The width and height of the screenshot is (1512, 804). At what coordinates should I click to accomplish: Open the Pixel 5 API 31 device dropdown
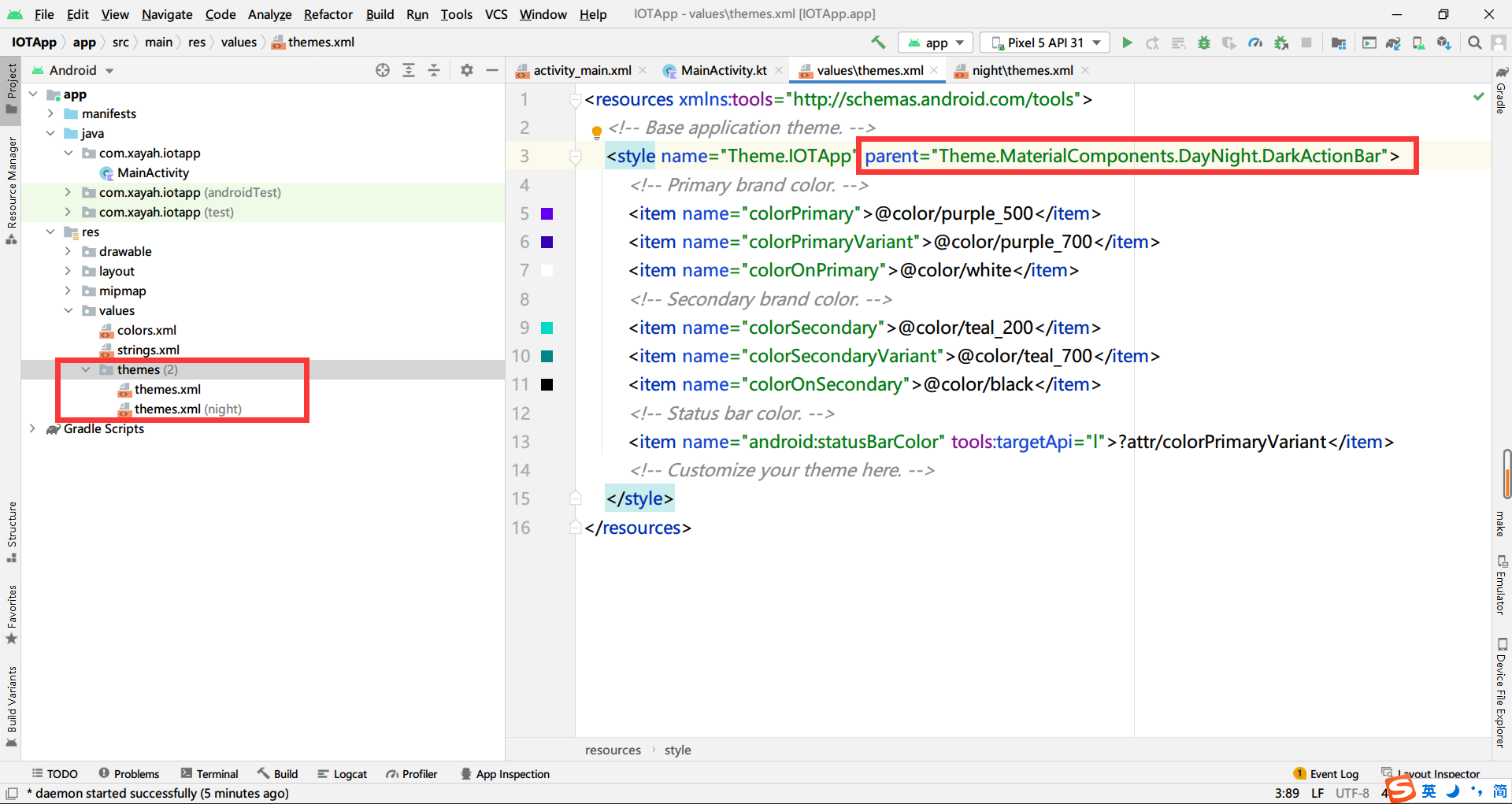[x=1045, y=43]
